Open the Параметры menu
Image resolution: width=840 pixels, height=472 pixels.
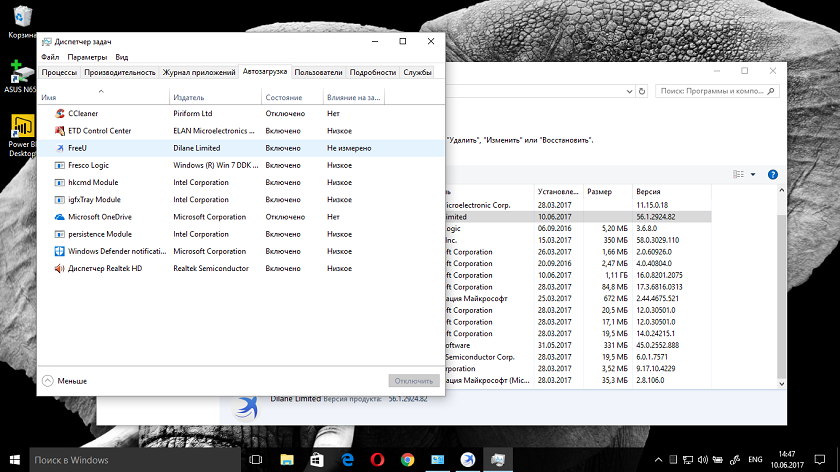point(87,57)
